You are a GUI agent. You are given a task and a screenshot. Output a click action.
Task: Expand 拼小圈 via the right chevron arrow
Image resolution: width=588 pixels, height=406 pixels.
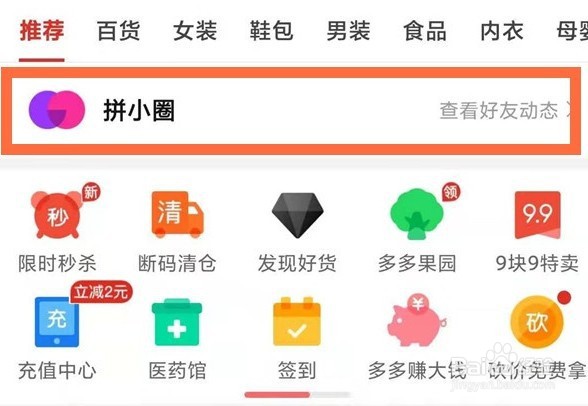click(568, 111)
